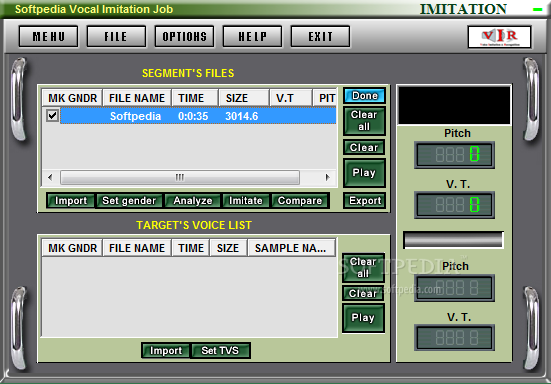Screen dimensions: 551x384
Task: Open the OPTIONS menu
Action: 184,36
